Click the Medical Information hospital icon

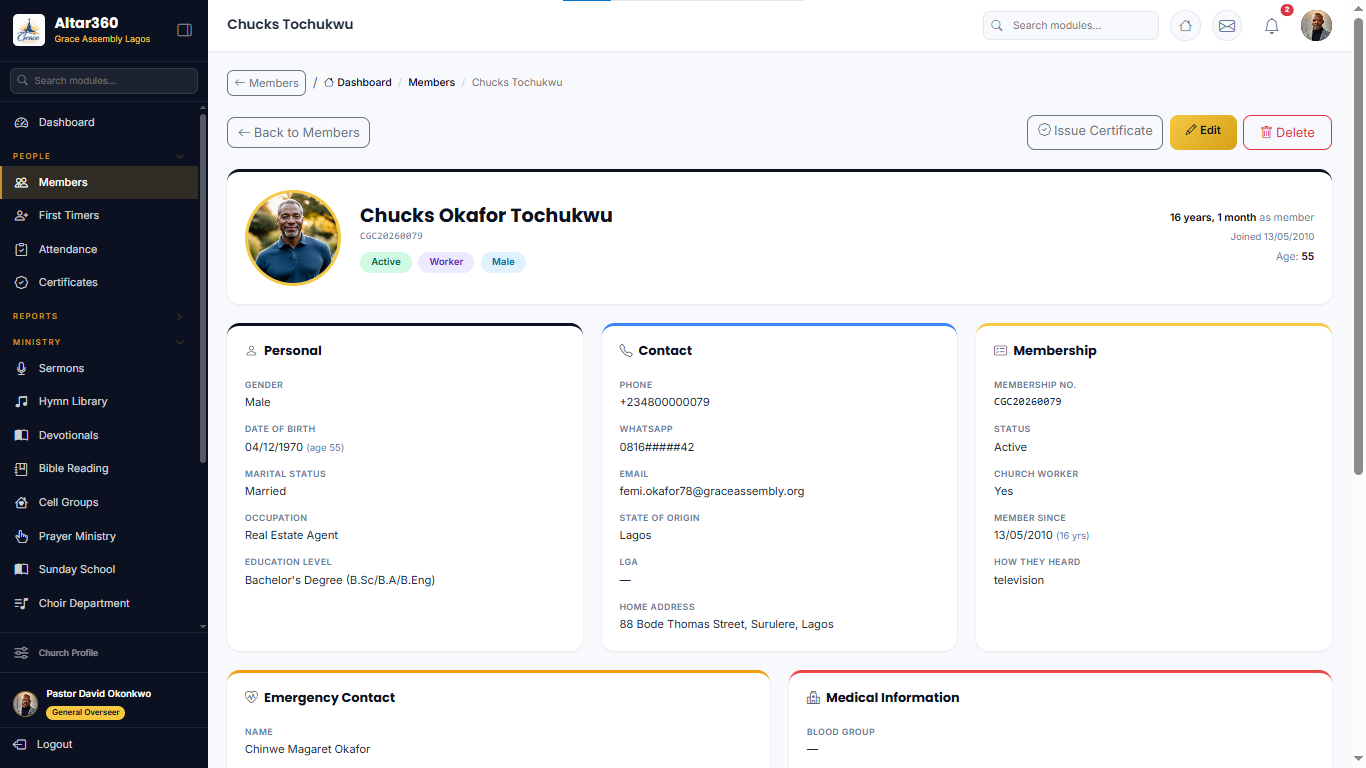[813, 698]
